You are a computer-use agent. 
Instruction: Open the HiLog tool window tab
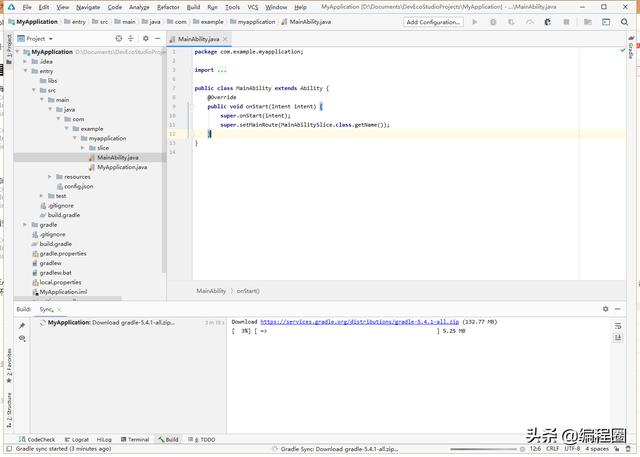104,439
